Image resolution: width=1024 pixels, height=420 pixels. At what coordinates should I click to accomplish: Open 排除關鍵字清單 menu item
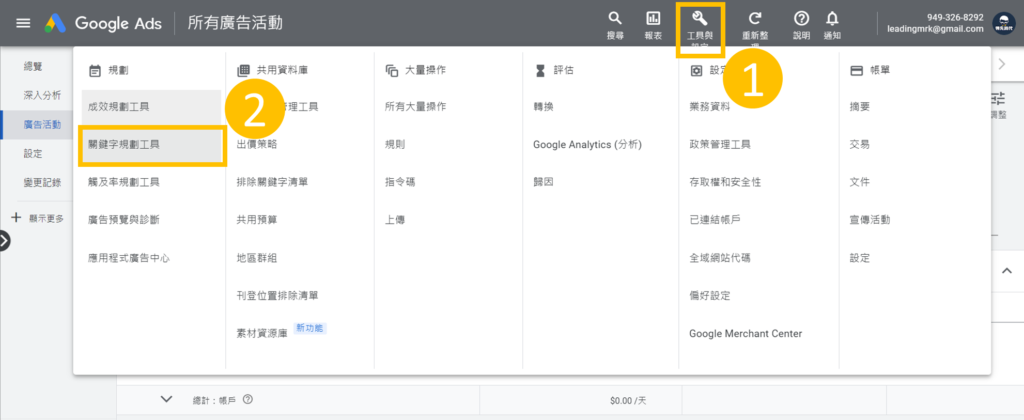(x=272, y=182)
